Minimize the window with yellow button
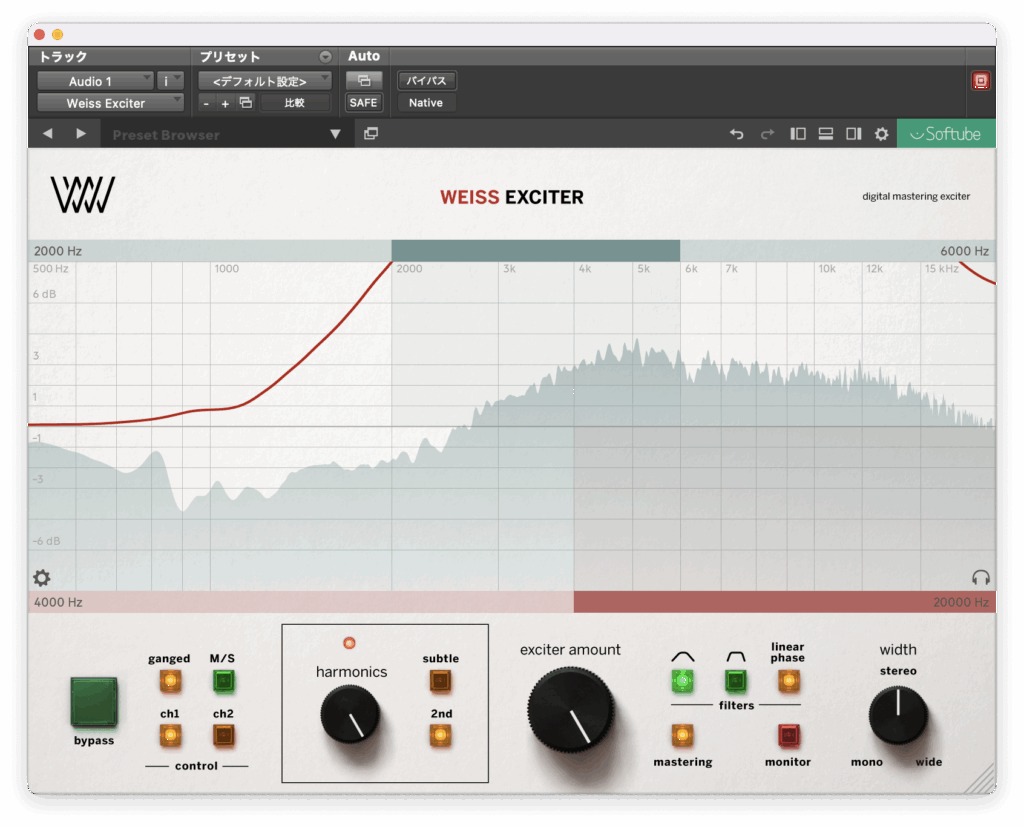This screenshot has width=1024, height=827. click(x=57, y=34)
